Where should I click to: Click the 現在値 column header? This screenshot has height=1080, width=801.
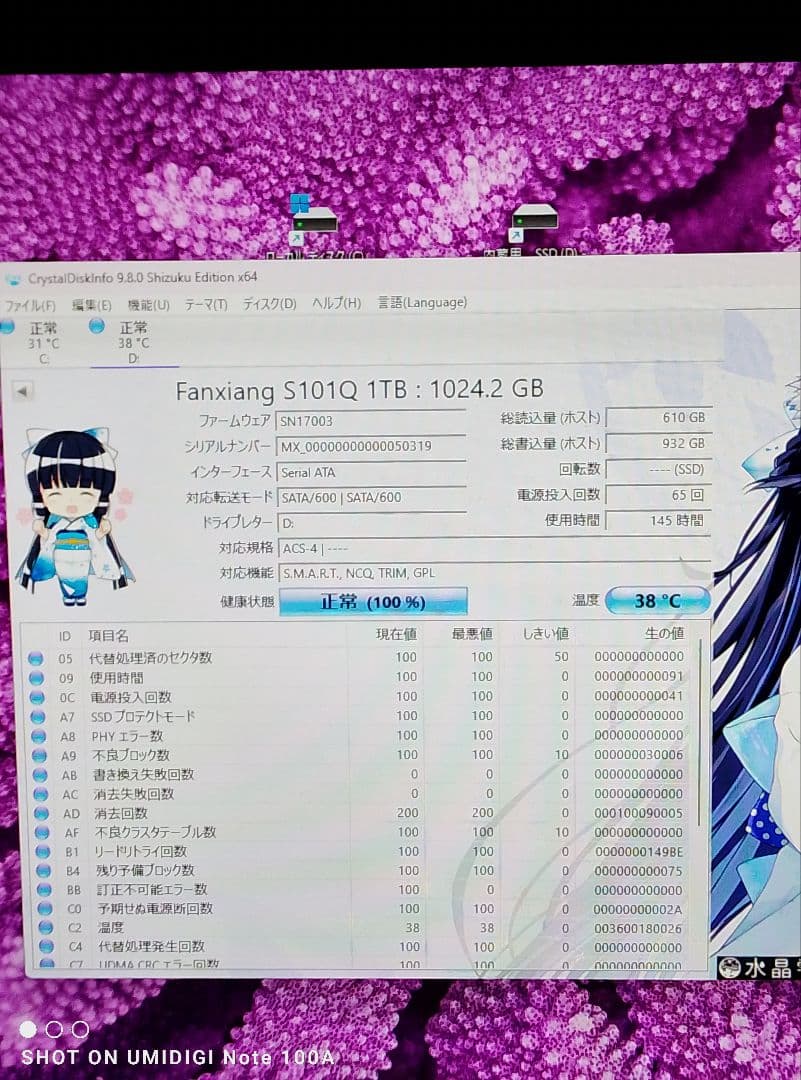396,634
